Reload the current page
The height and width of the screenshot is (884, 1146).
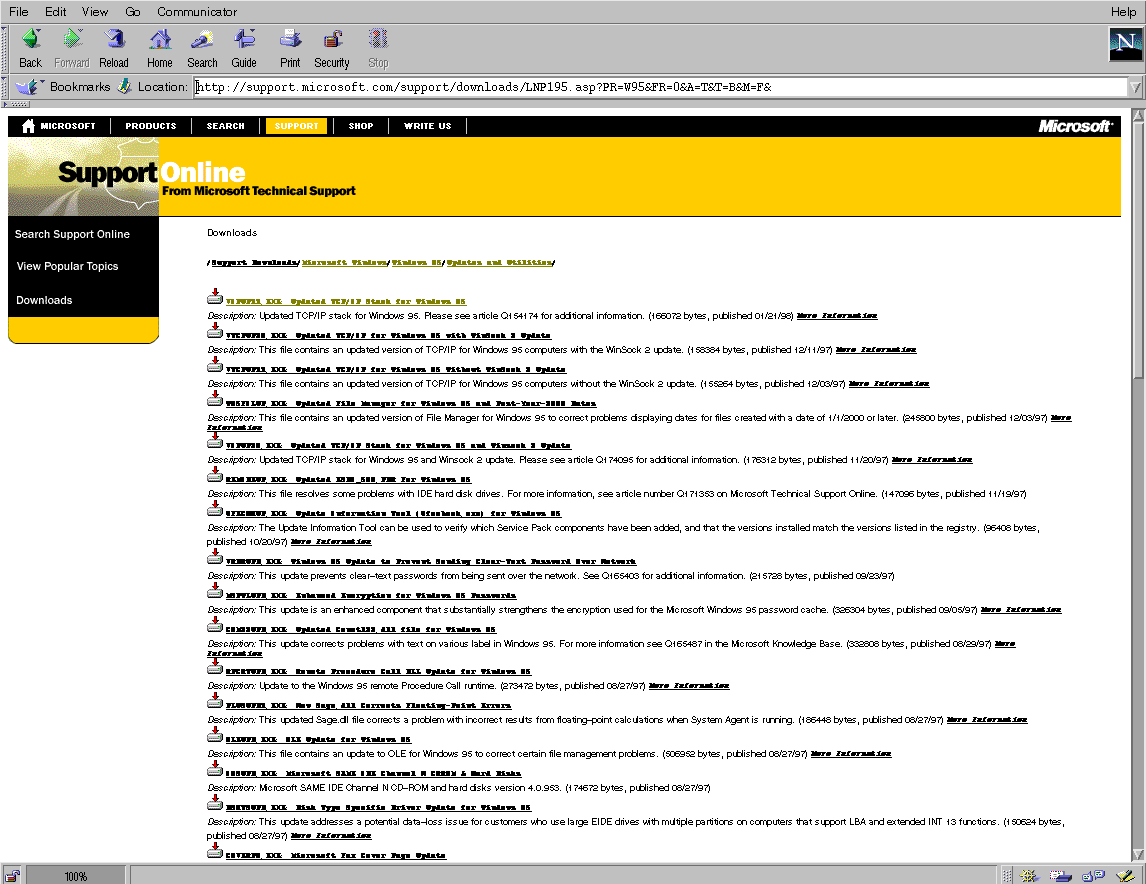[x=114, y=47]
